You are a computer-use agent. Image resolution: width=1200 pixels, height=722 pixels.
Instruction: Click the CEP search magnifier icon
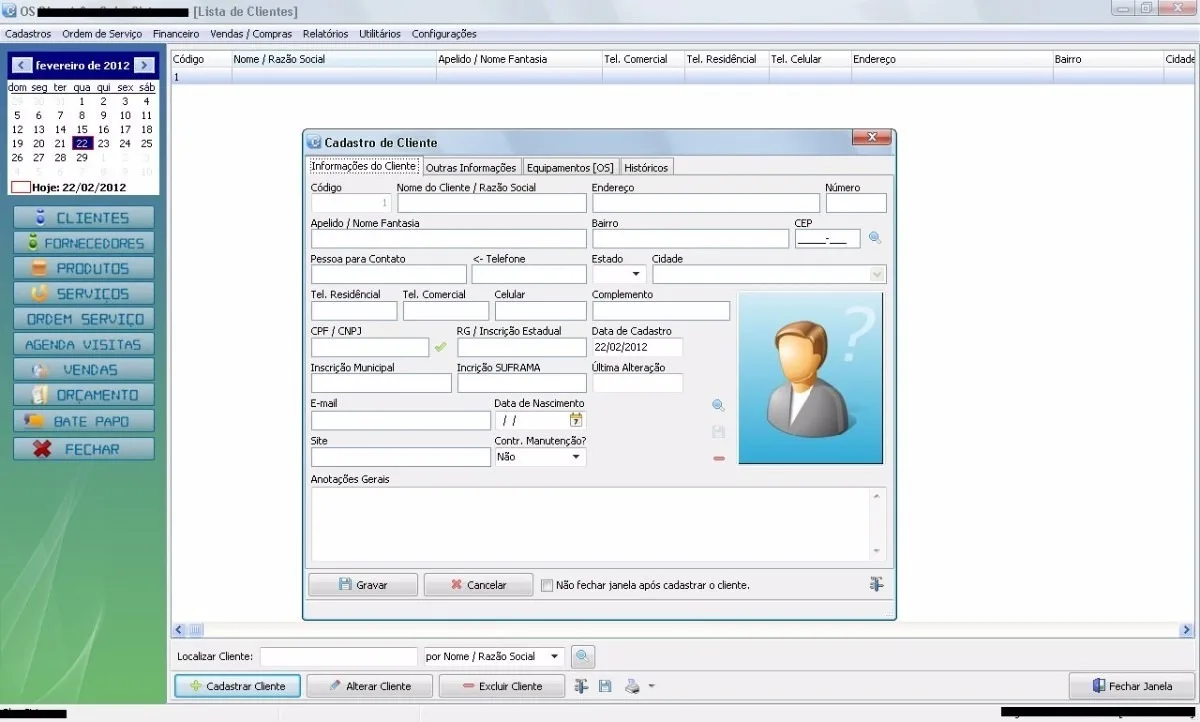point(875,238)
